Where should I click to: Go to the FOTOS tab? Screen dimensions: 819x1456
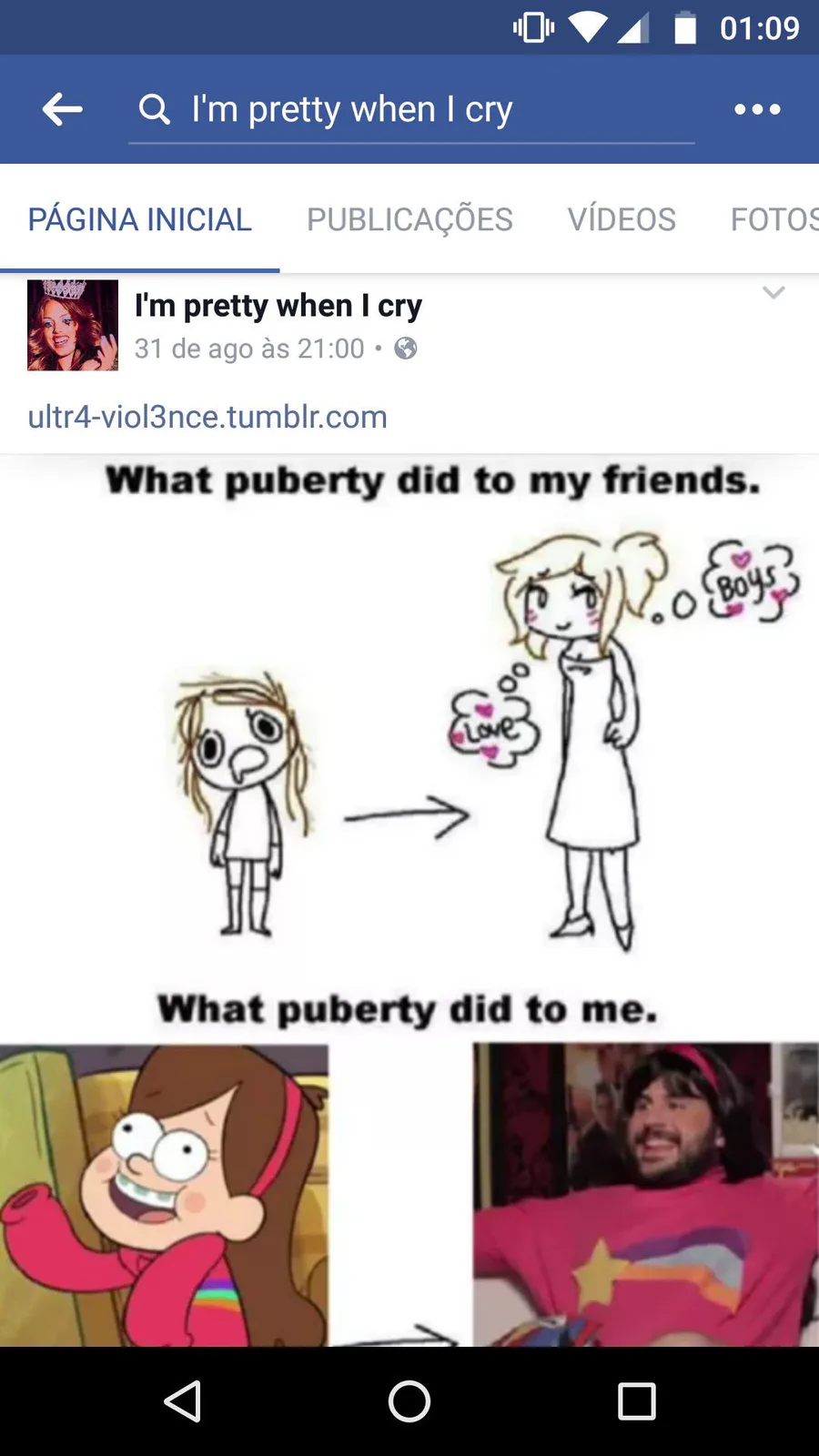[774, 219]
